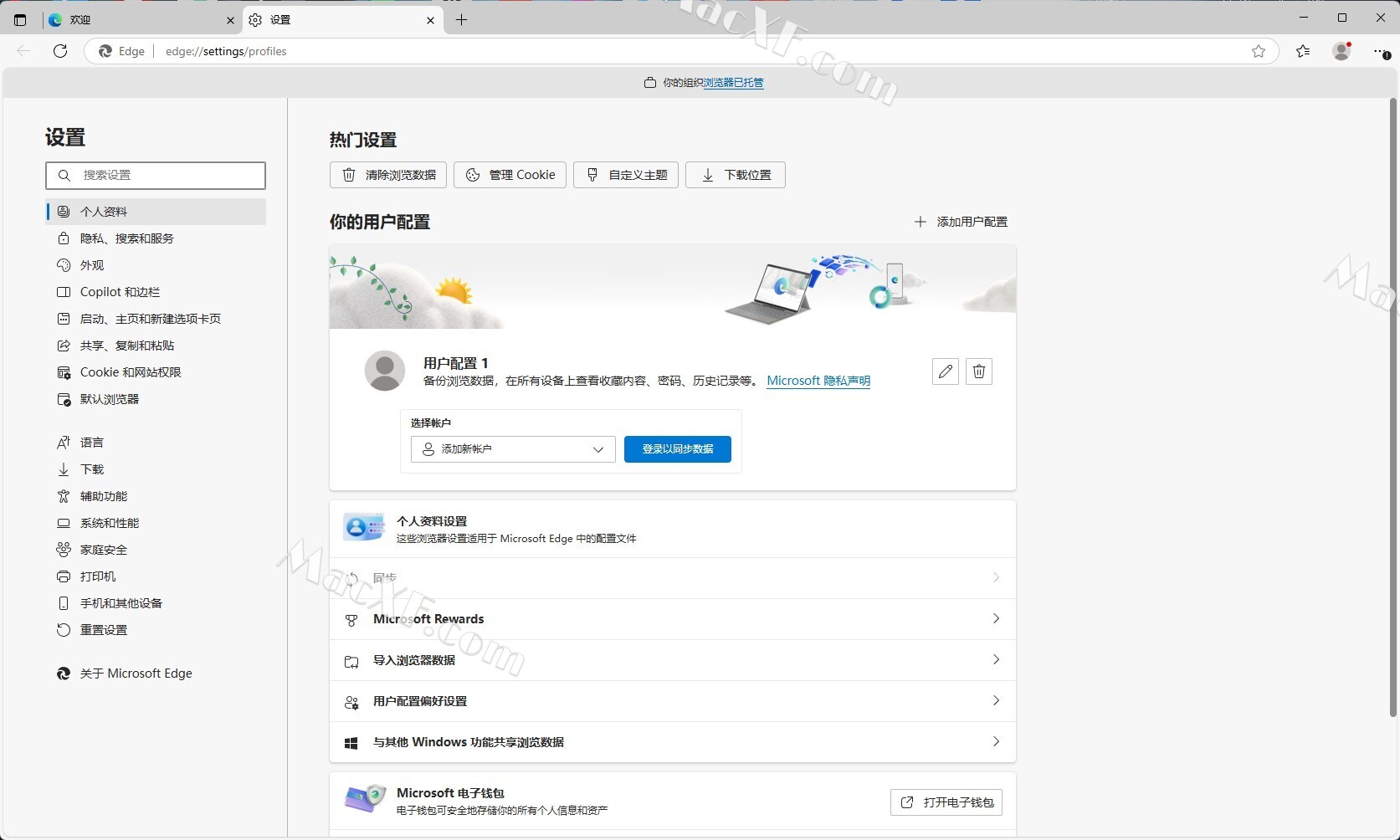Expand Microsoft Rewards row chevron

click(x=996, y=619)
